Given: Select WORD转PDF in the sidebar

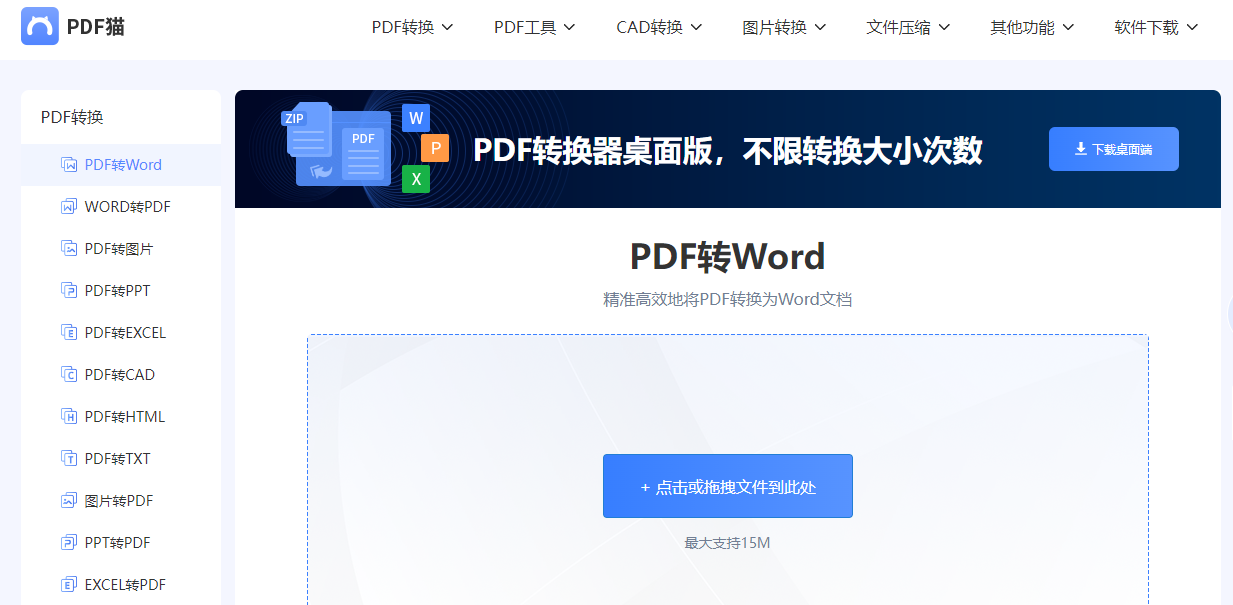Looking at the screenshot, I should (x=121, y=207).
